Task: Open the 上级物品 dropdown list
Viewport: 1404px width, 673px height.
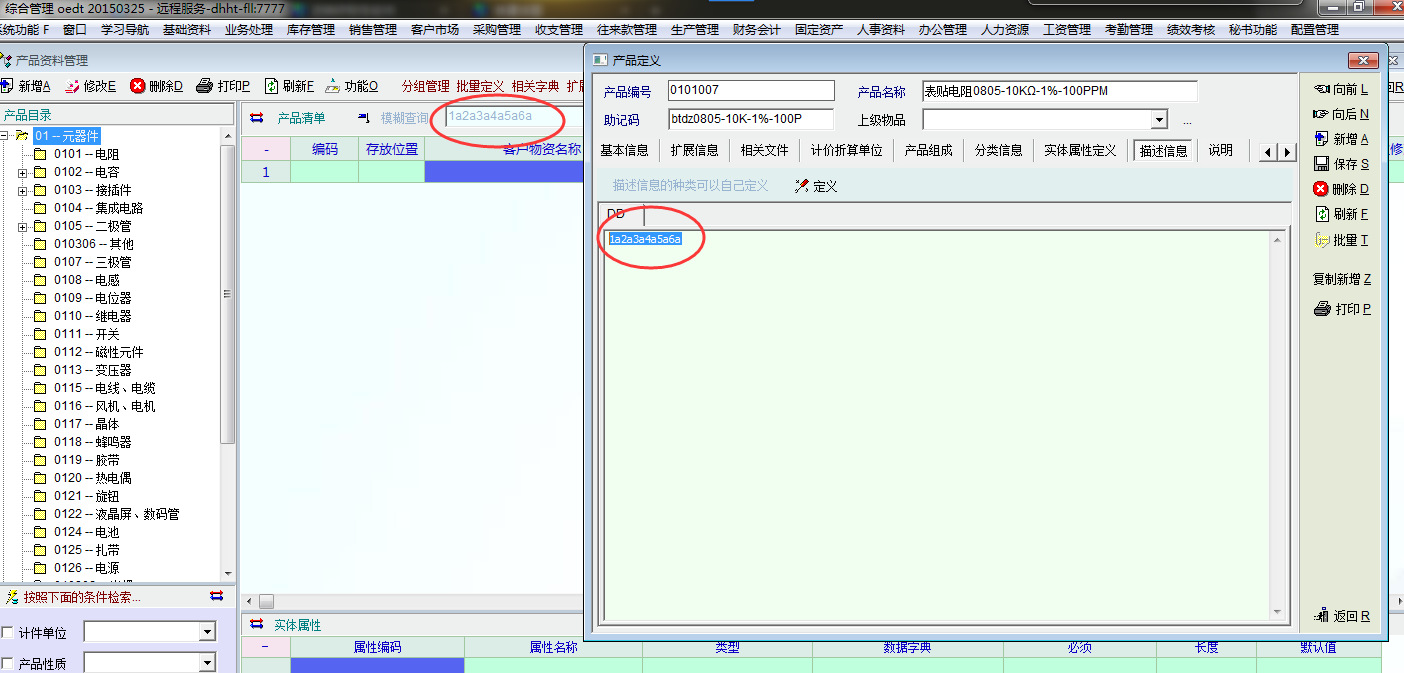Action: pyautogui.click(x=1159, y=120)
